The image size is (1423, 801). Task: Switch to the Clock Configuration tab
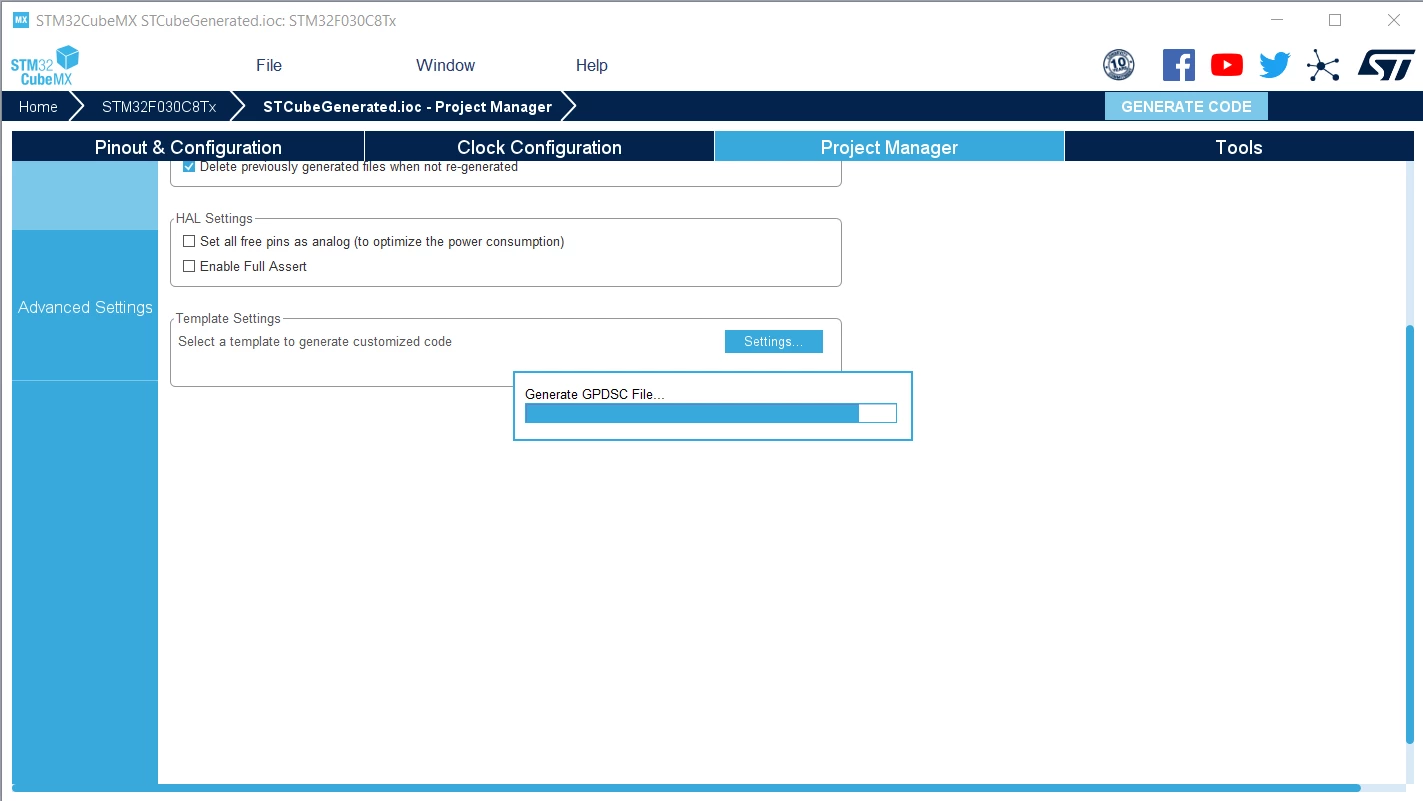[539, 147]
